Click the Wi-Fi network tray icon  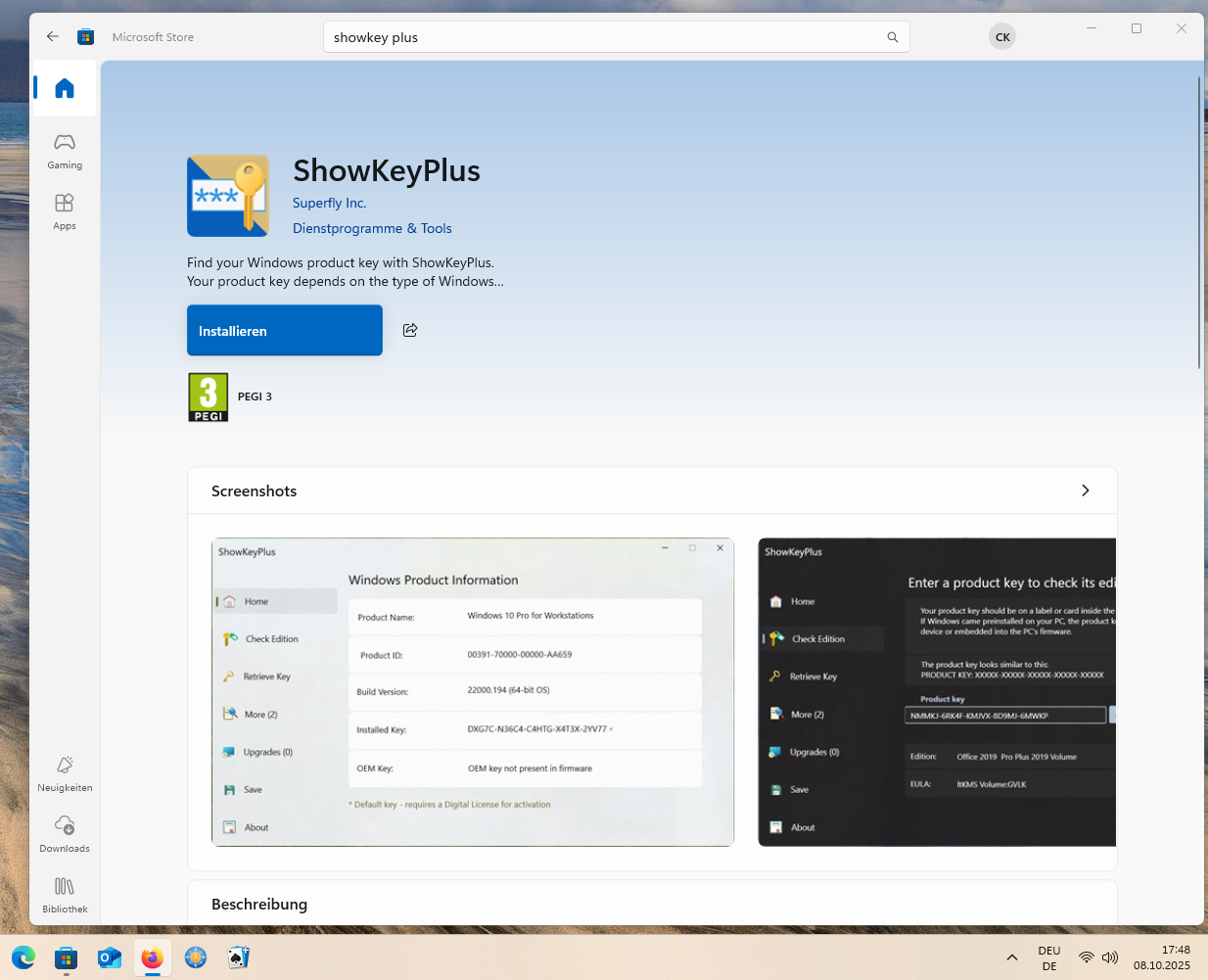pos(1087,957)
